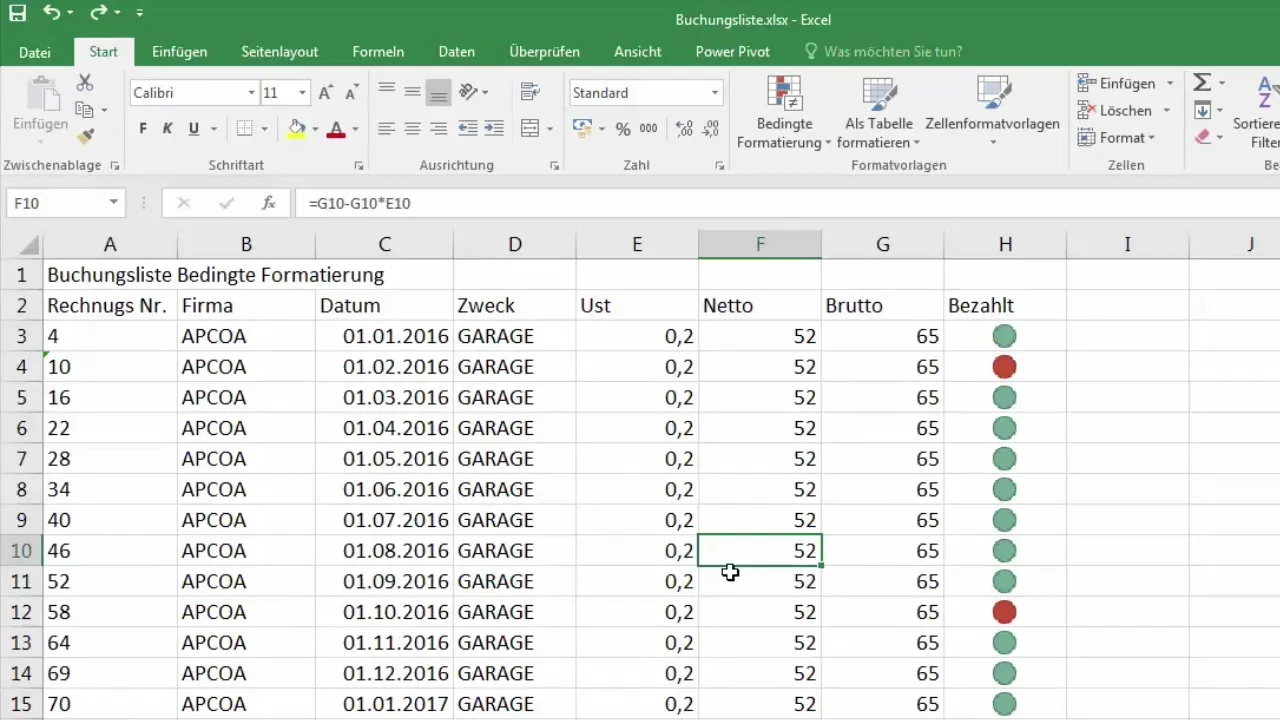Click the Einfügen cells button
1280x720 pixels.
pyautogui.click(x=1116, y=83)
